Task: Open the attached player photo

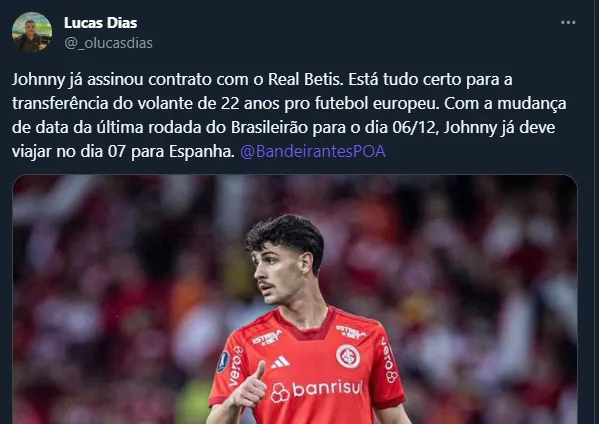Action: click(295, 299)
